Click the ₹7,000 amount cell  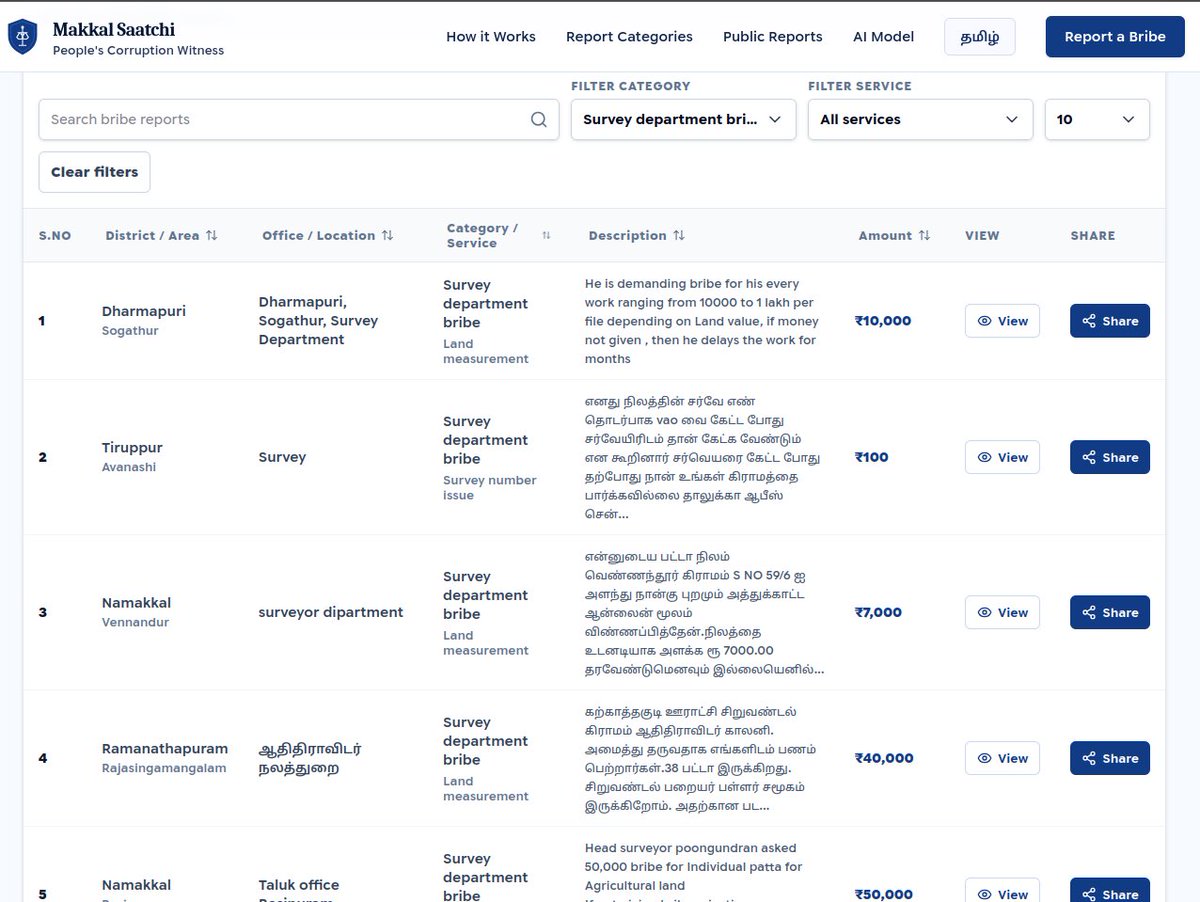[x=878, y=612]
